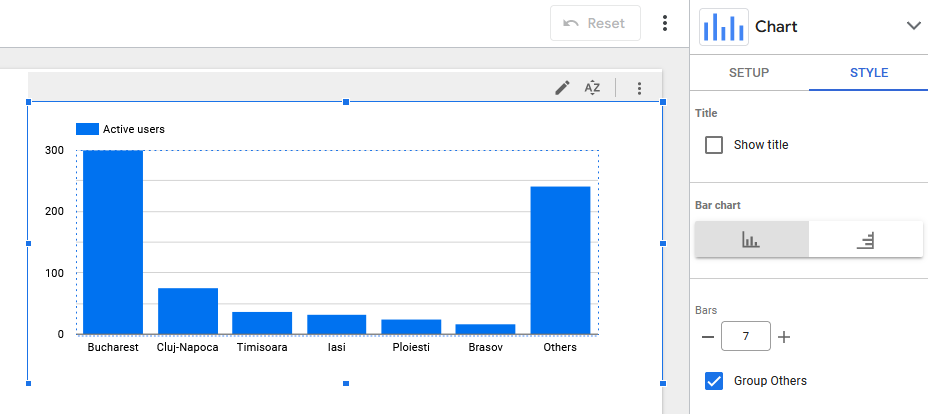Click the Ploiesti axis label
Image resolution: width=928 pixels, height=414 pixels.
tap(411, 348)
